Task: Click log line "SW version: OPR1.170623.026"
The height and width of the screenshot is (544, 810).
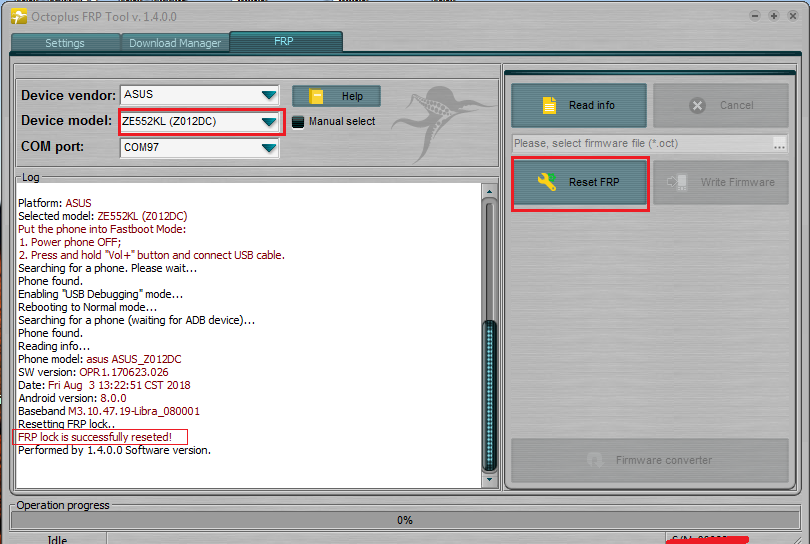Action: pyautogui.click(x=94, y=372)
